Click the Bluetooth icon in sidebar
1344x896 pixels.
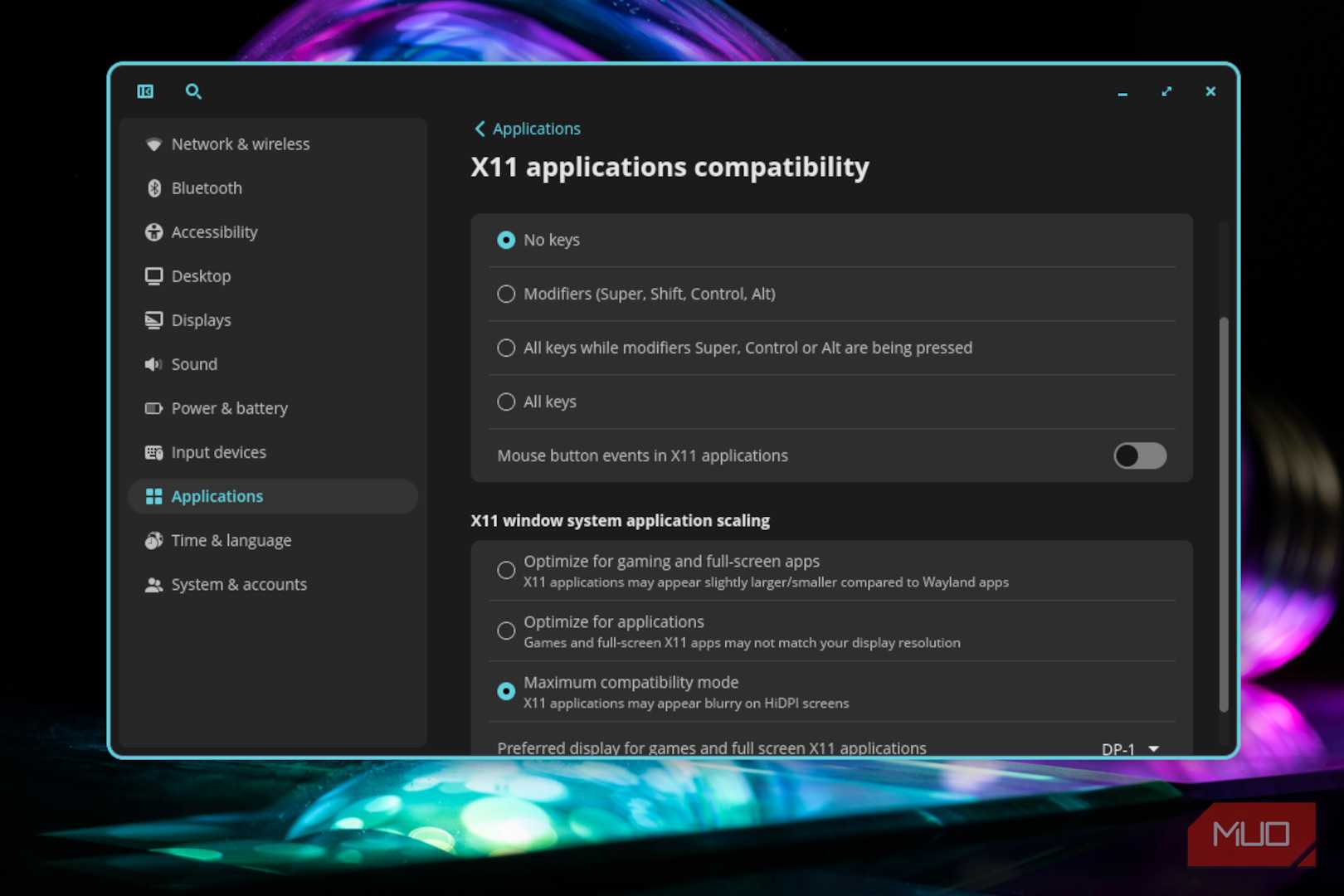[153, 188]
